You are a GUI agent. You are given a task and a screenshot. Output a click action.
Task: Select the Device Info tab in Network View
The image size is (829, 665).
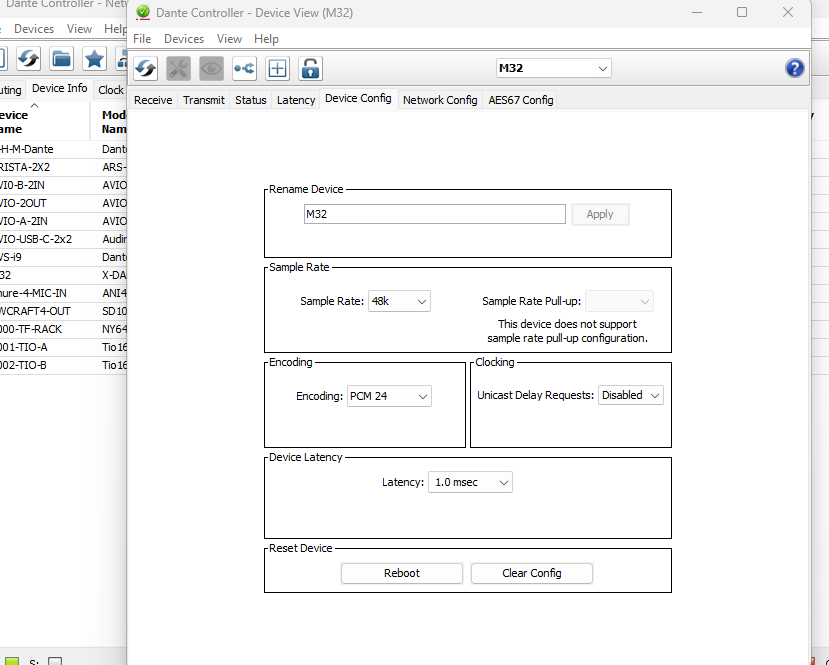pos(59,88)
